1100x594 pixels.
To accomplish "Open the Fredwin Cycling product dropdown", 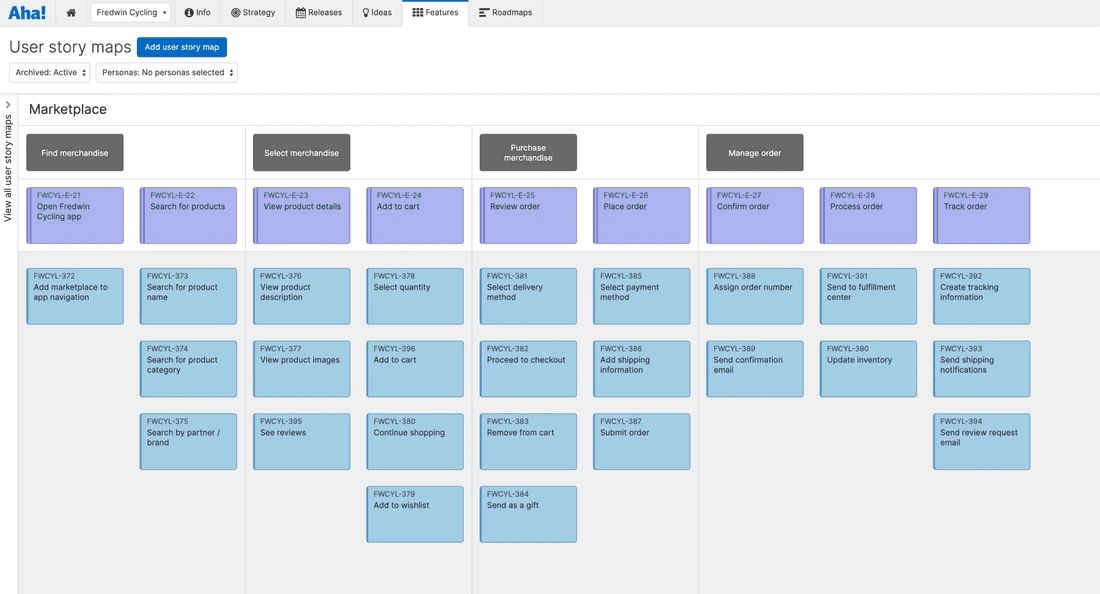I will coord(130,13).
